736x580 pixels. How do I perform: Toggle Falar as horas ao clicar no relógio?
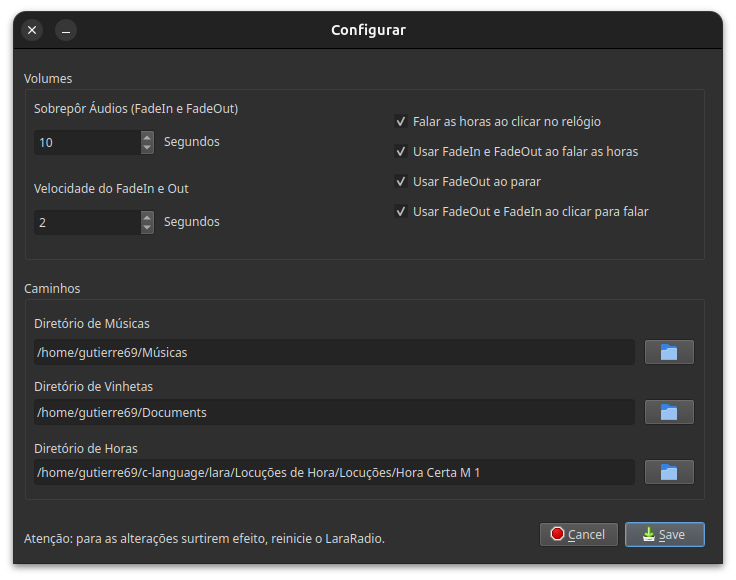coord(401,122)
